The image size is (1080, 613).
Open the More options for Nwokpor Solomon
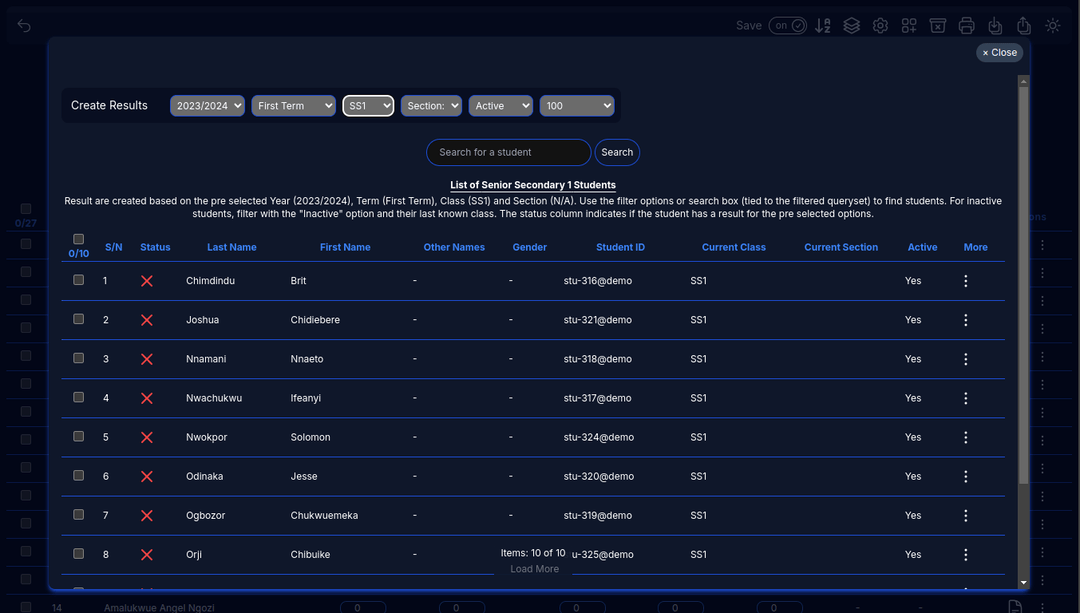pyautogui.click(x=965, y=437)
